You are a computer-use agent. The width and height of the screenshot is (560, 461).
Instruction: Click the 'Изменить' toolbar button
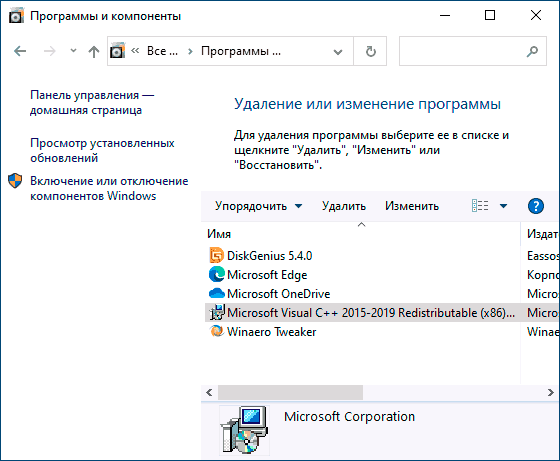412,206
